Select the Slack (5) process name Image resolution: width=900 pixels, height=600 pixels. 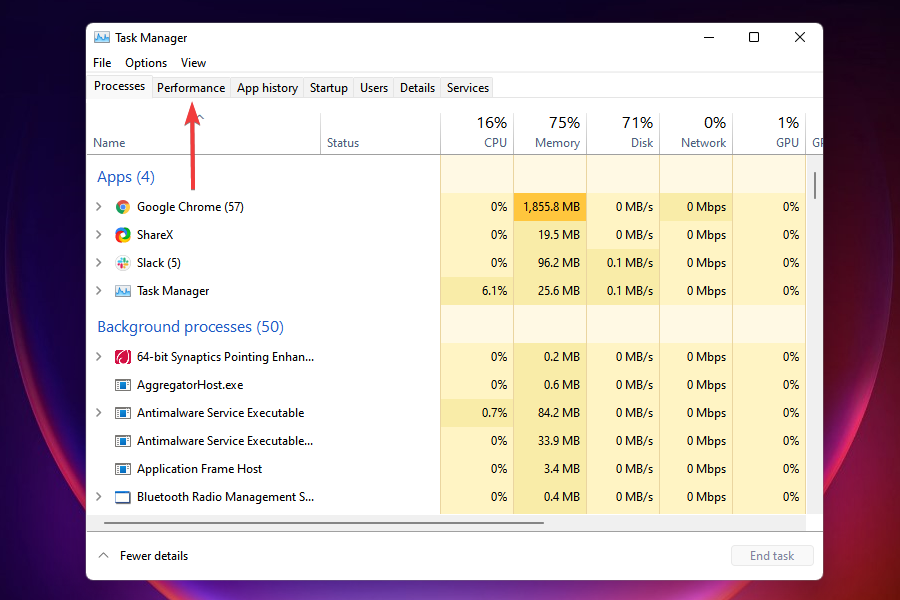click(158, 263)
